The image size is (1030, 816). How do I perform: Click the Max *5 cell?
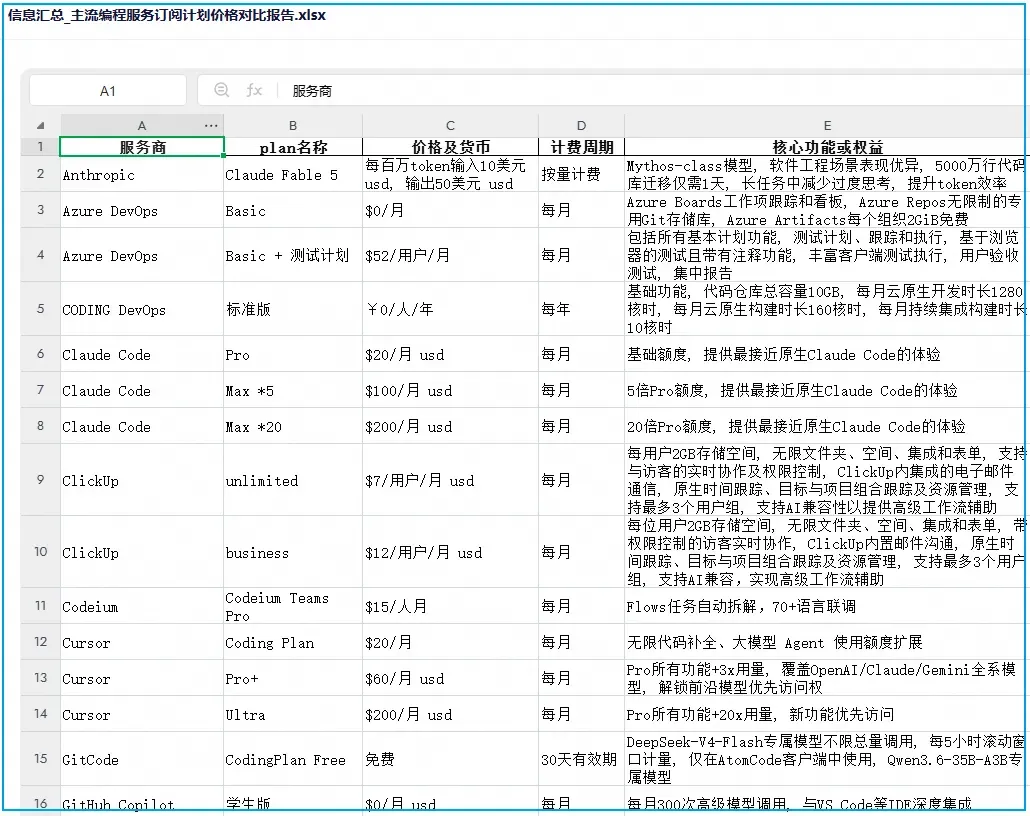(x=293, y=391)
